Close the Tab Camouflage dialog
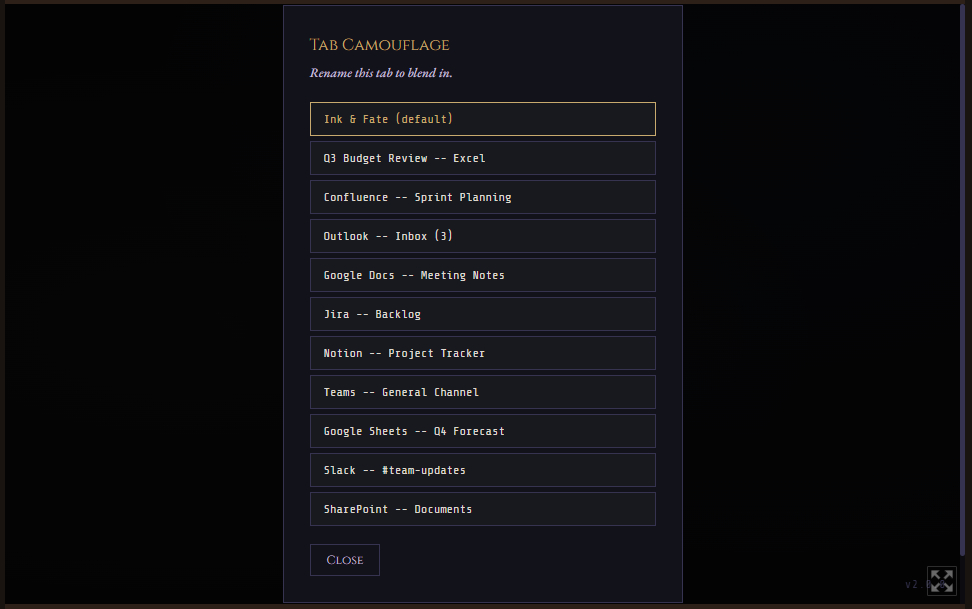The height and width of the screenshot is (609, 972). coord(345,560)
